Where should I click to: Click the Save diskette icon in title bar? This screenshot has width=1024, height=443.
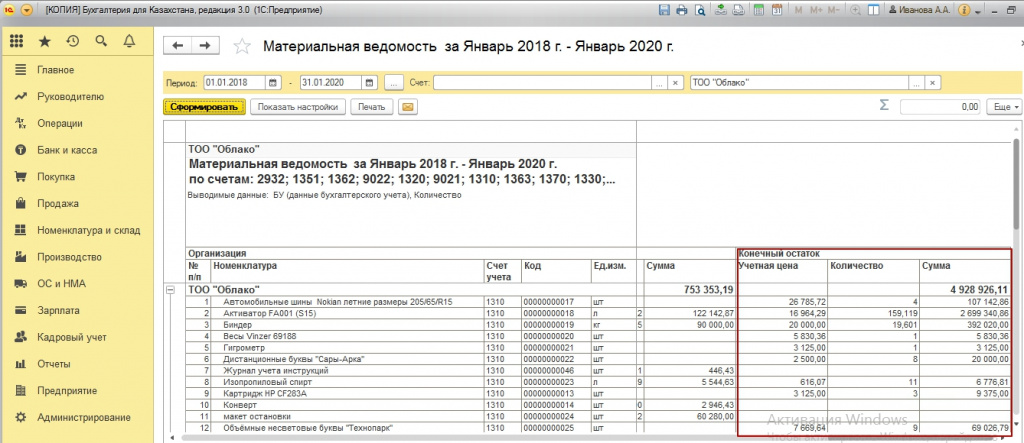click(664, 10)
